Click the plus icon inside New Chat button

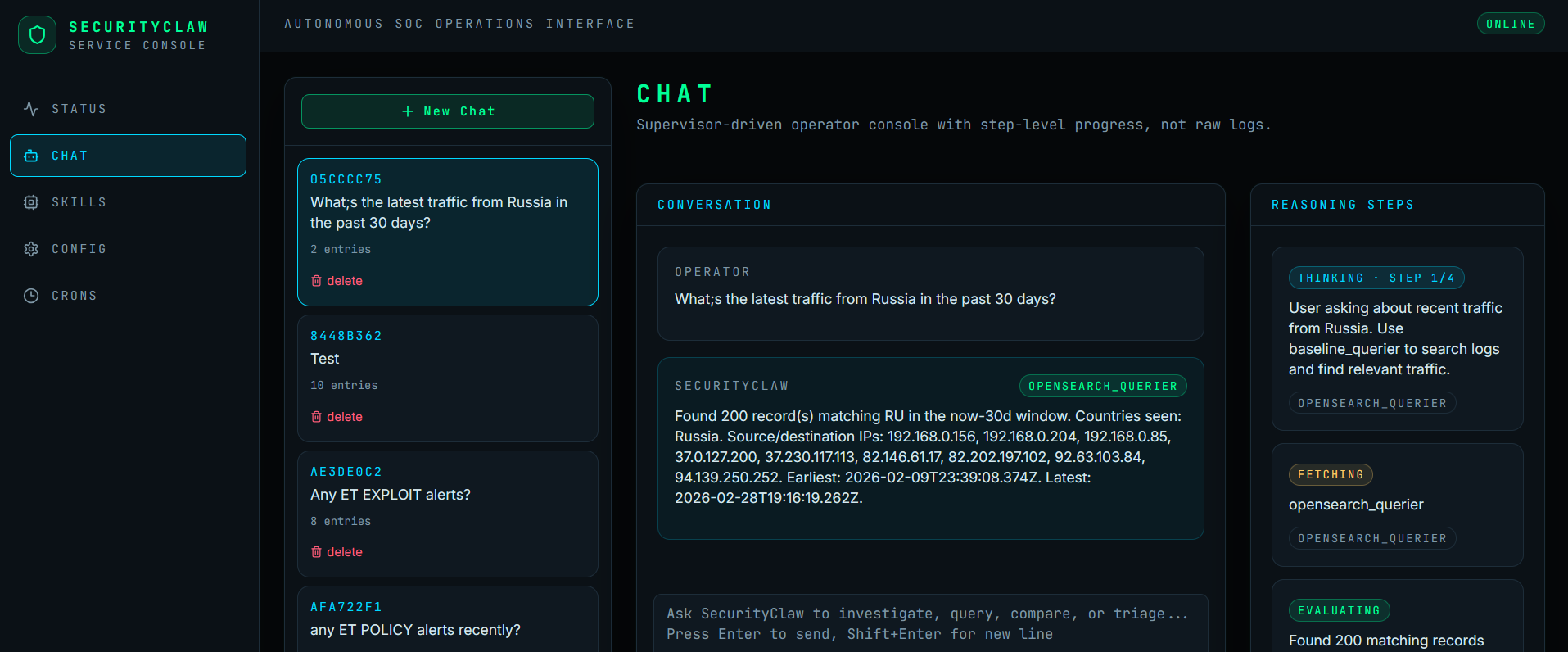point(407,111)
